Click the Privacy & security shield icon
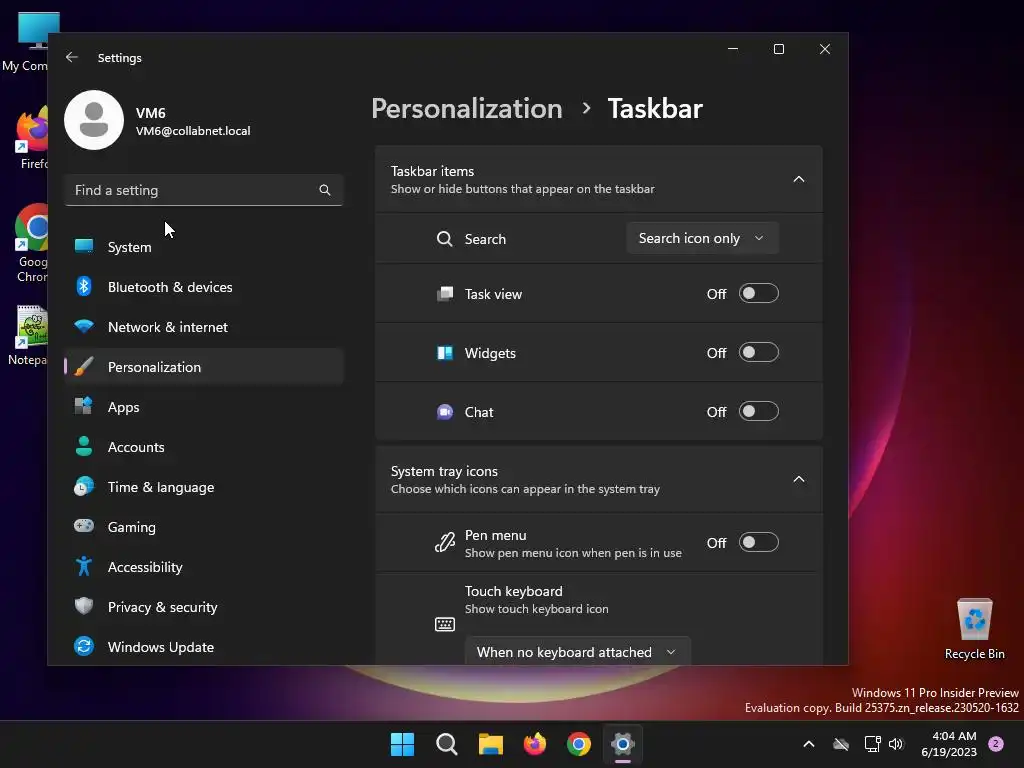This screenshot has height=768, width=1024. 84,606
